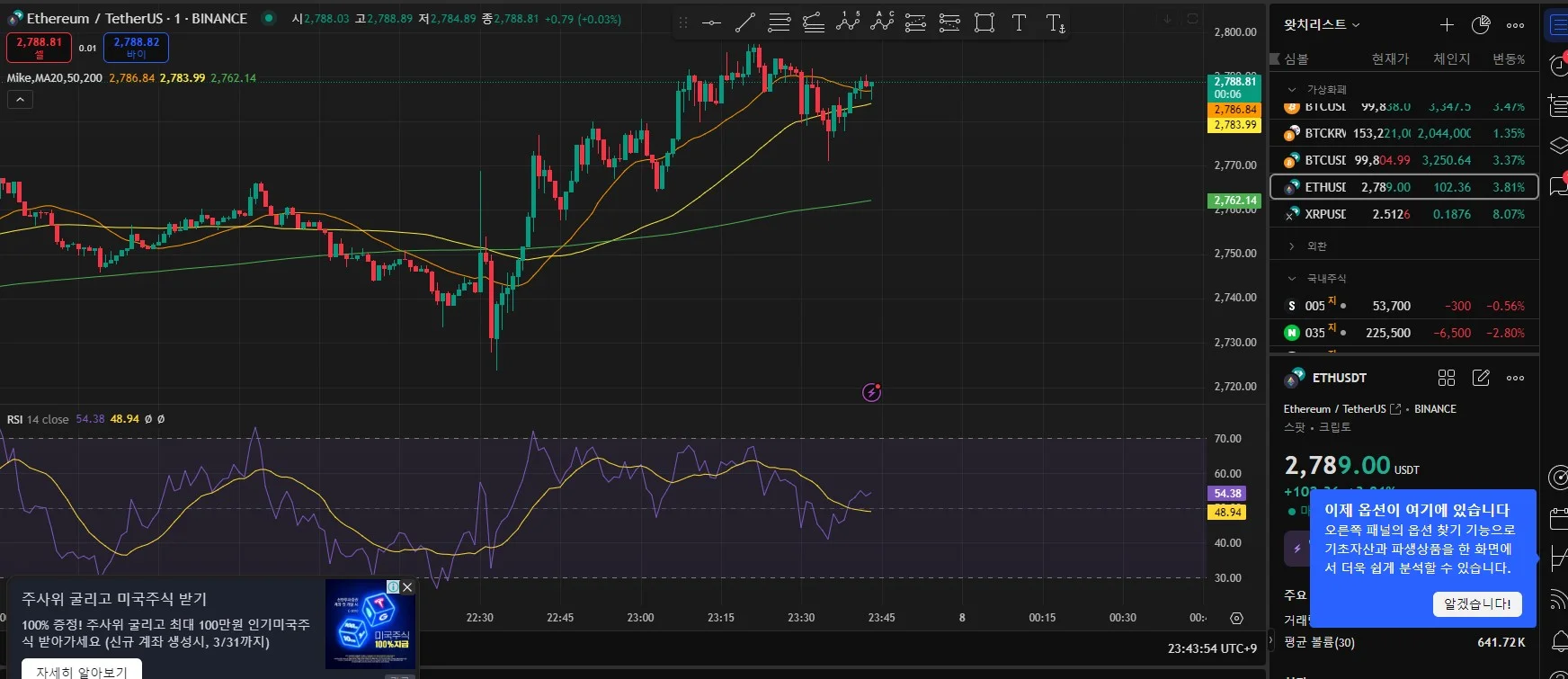Click the ad thumbnail image
This screenshot has height=679, width=1568.
[370, 624]
